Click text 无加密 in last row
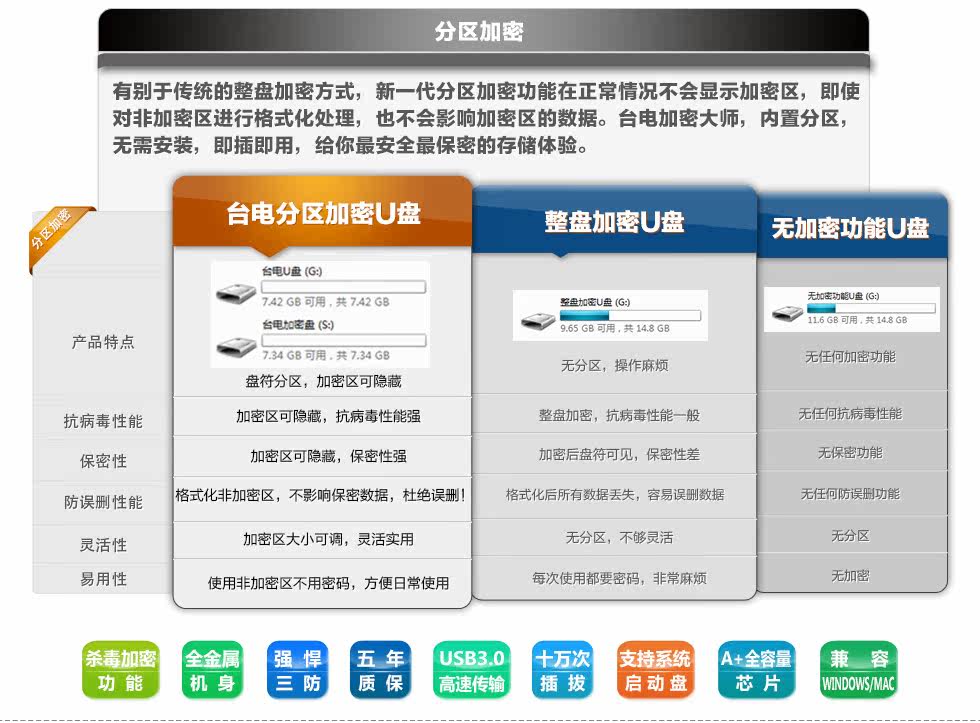The height and width of the screenshot is (723, 980). pos(850,576)
